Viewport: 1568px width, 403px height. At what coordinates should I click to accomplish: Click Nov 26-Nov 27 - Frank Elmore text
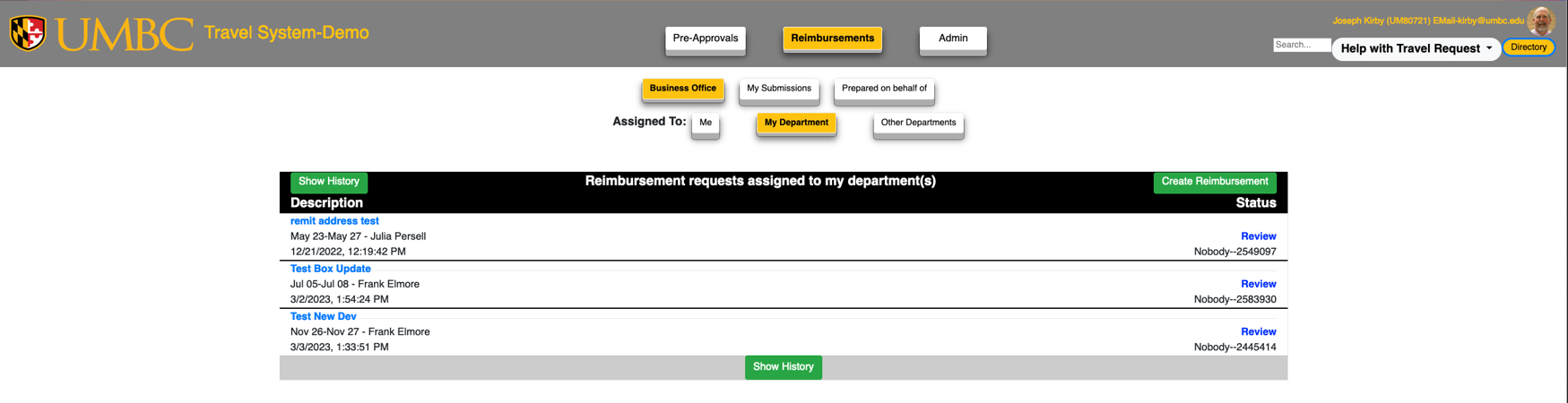pos(360,331)
